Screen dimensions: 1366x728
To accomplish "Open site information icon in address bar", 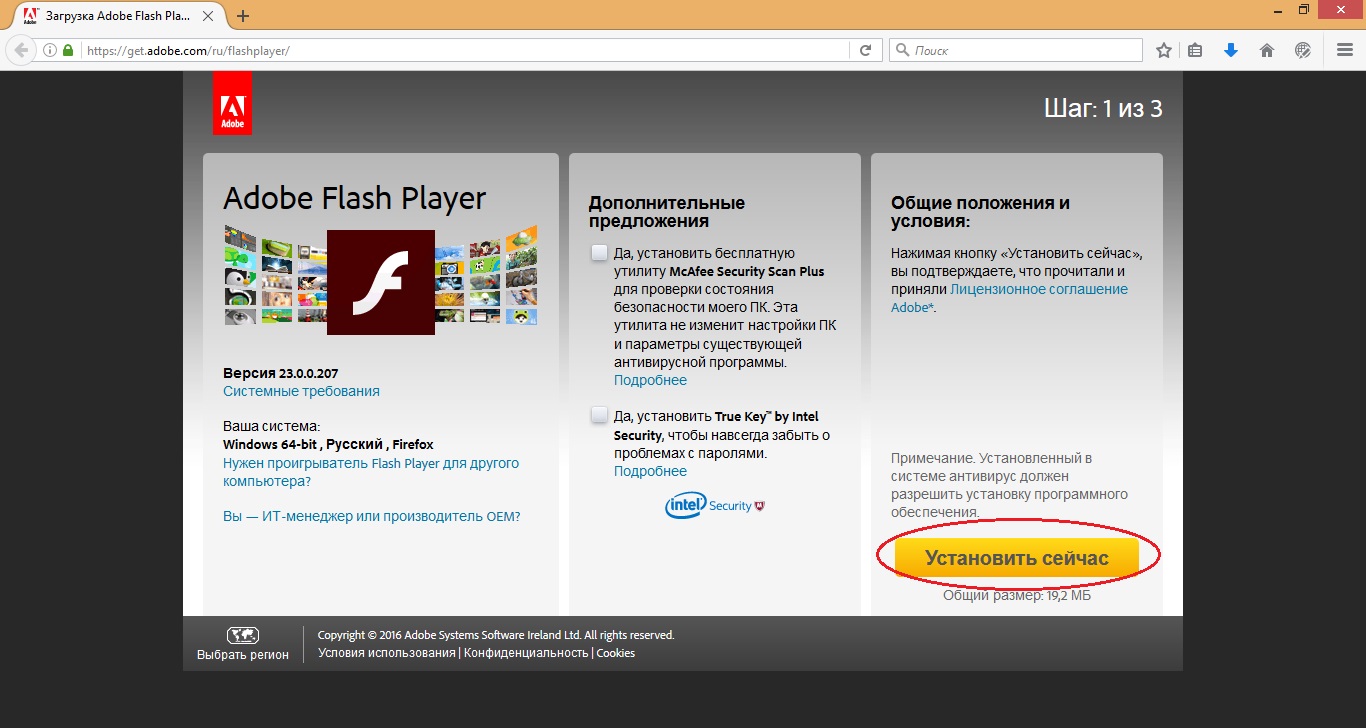I will coord(50,50).
